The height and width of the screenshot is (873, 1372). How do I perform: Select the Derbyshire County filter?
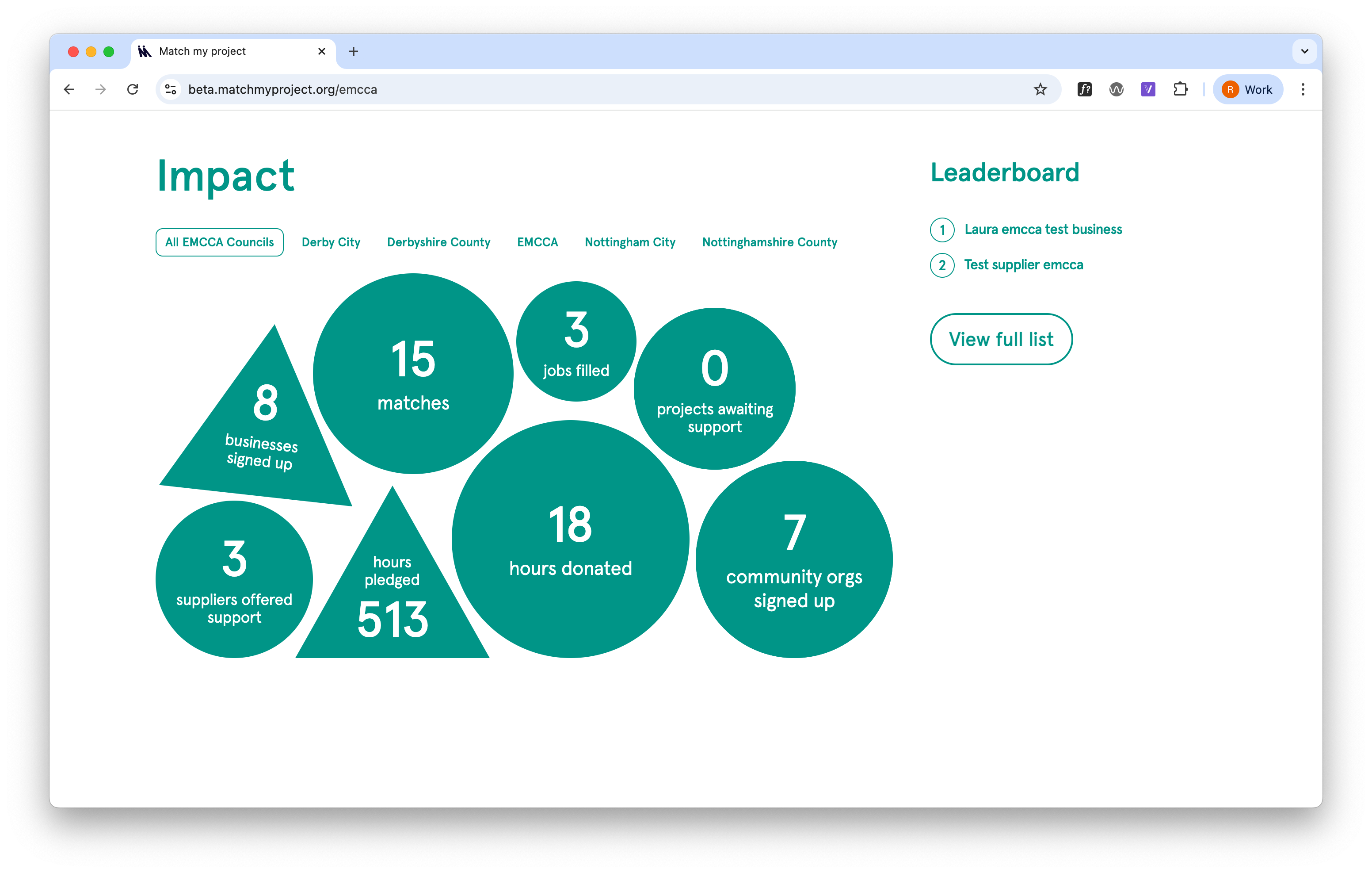[x=438, y=242]
